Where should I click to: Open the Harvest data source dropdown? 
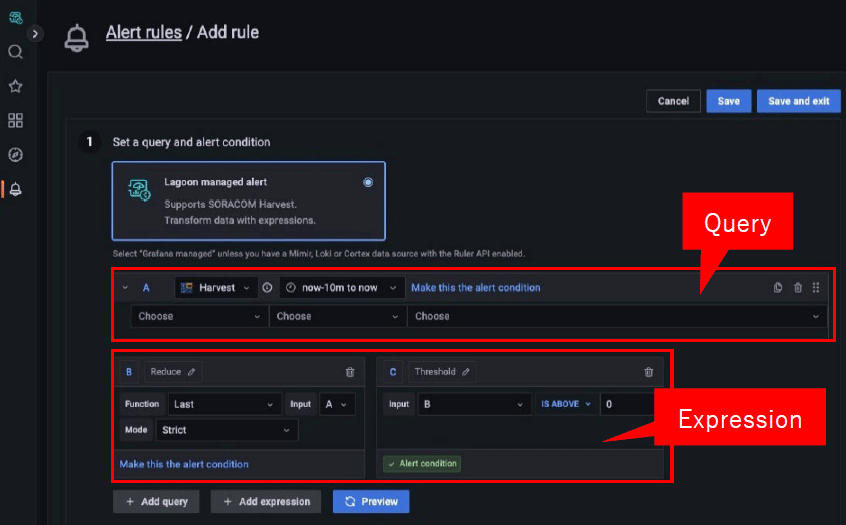[216, 288]
